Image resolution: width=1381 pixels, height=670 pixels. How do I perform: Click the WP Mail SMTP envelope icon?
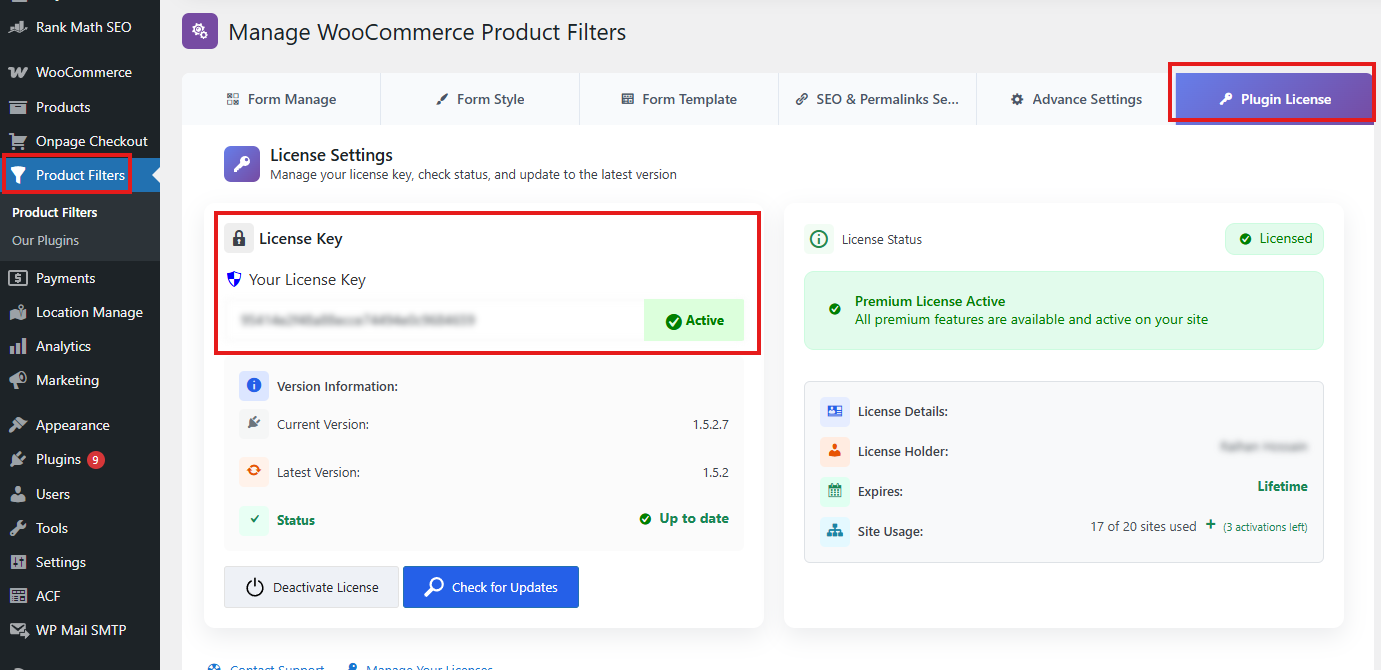17,630
